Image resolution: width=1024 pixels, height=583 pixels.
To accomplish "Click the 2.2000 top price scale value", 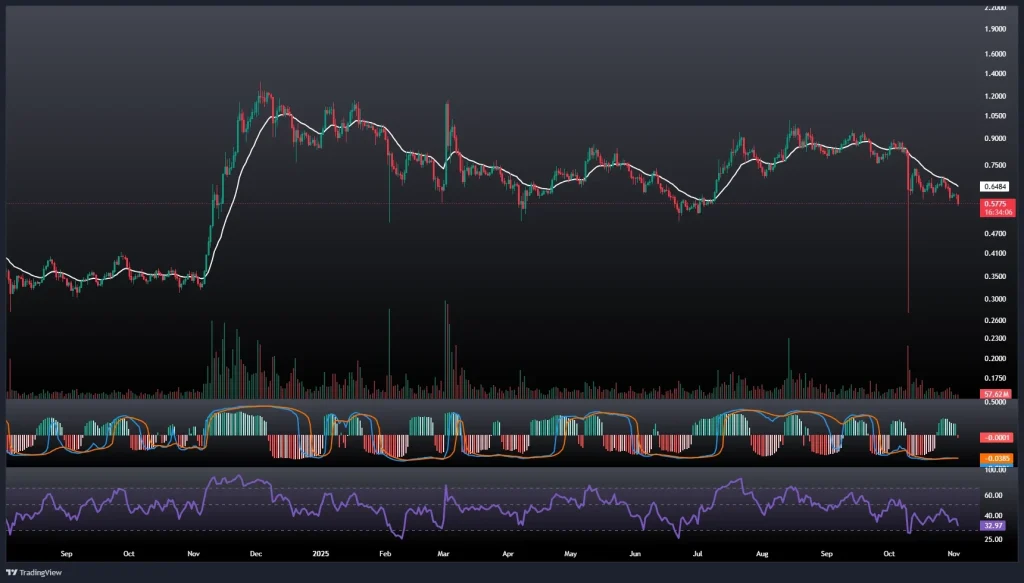I will [x=995, y=6].
